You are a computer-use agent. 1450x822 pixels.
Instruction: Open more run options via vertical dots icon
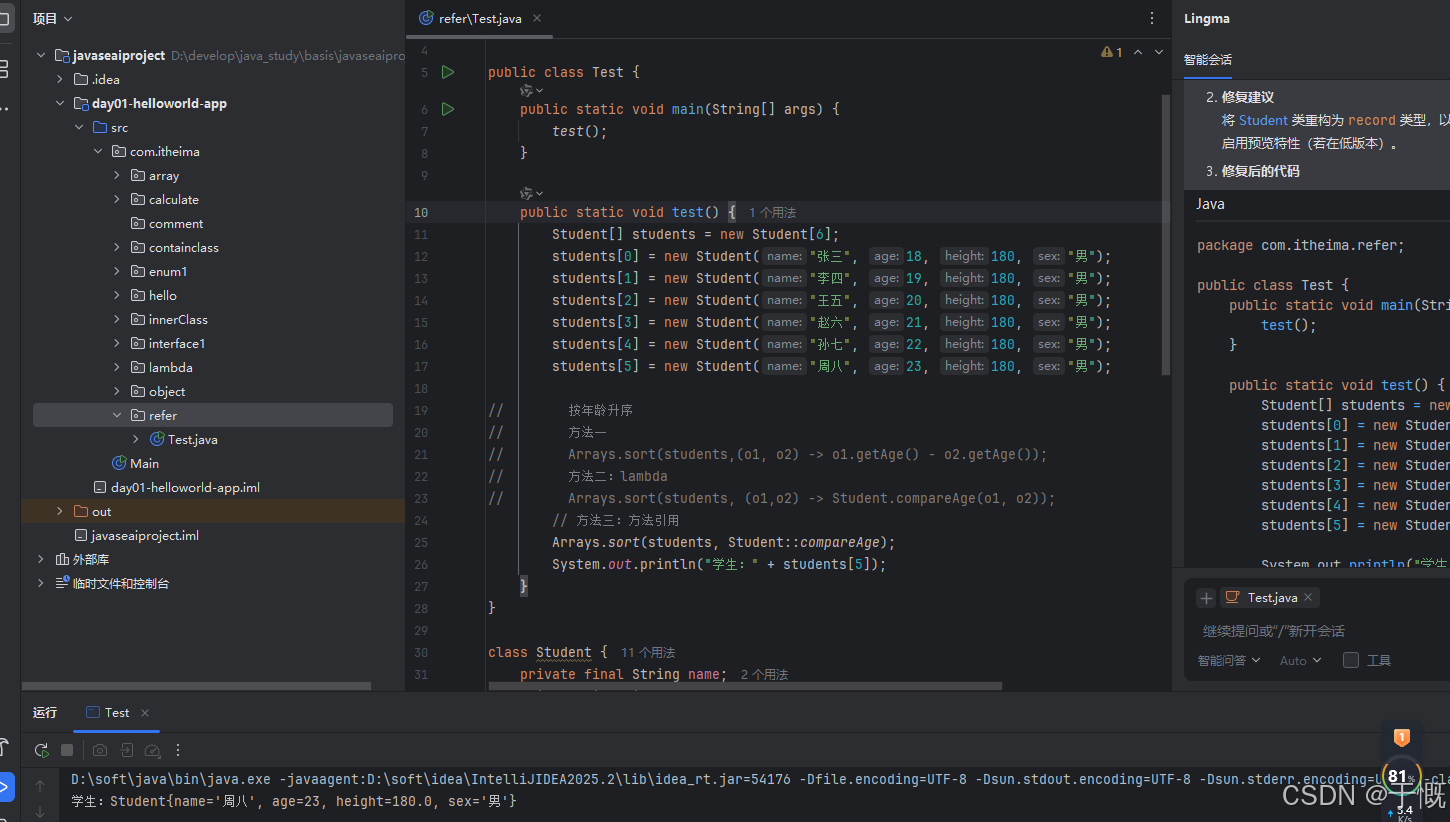tap(178, 750)
